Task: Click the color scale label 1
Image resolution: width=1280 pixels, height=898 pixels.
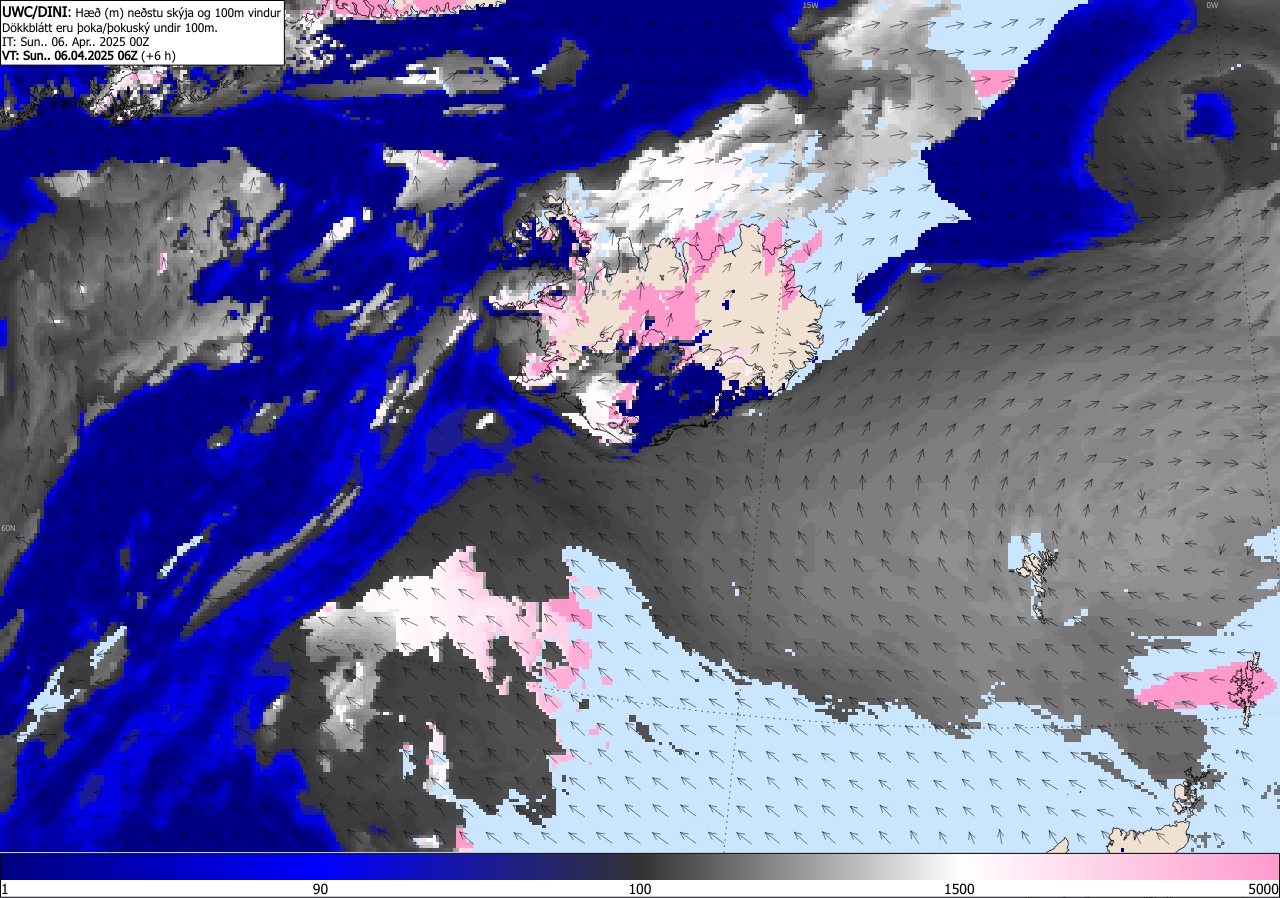Action: 5,889
